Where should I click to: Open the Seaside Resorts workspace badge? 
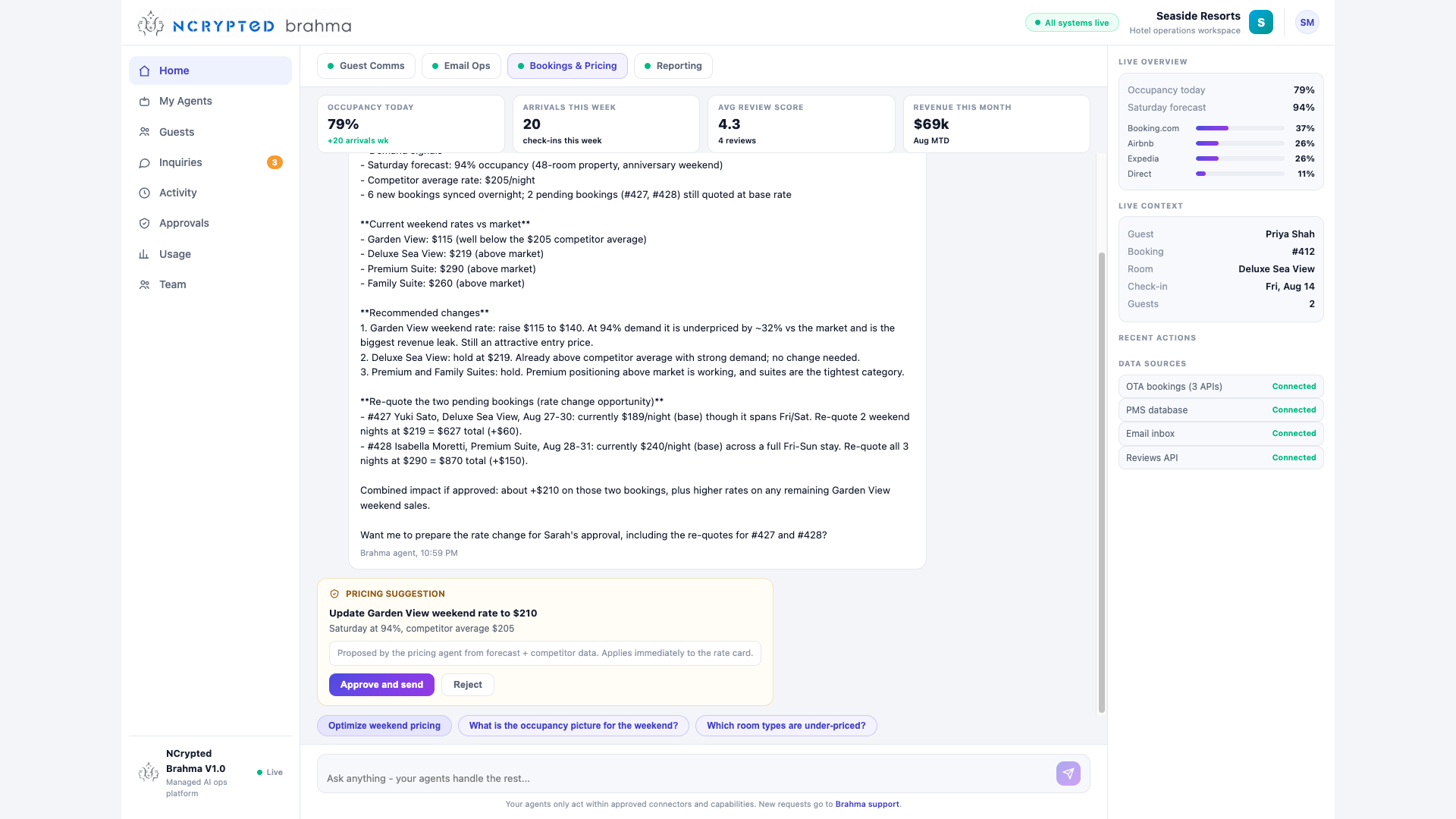[x=1260, y=23]
